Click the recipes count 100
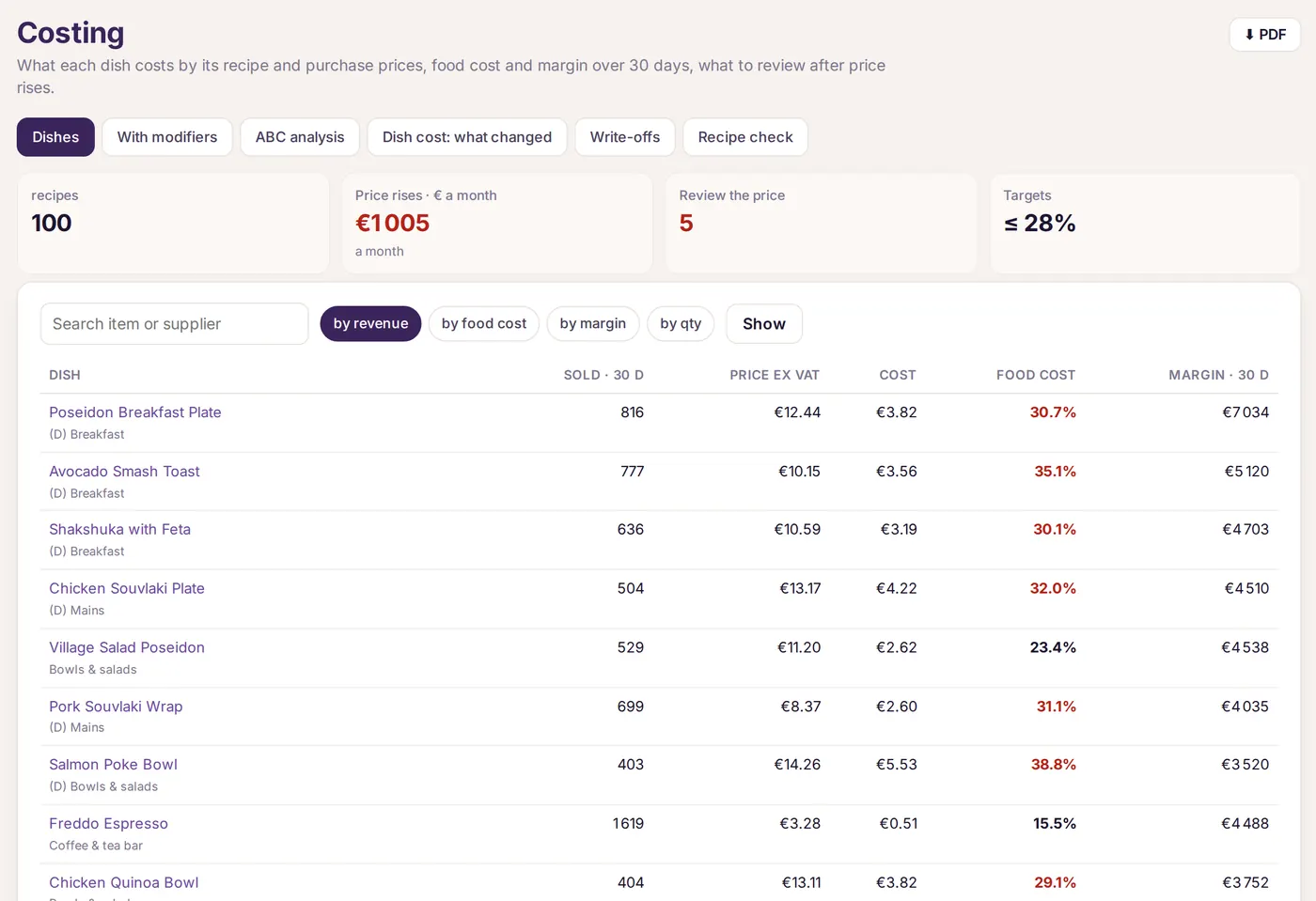This screenshot has height=901, width=1316. (x=52, y=224)
